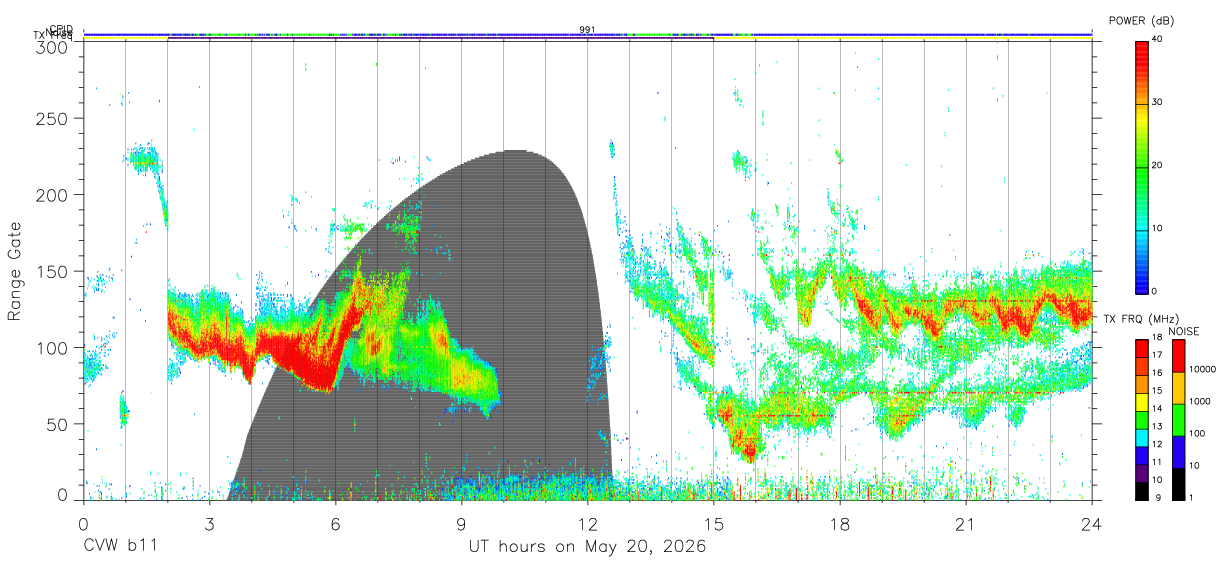Click the 1 label on NOISE scale

click(1191, 498)
